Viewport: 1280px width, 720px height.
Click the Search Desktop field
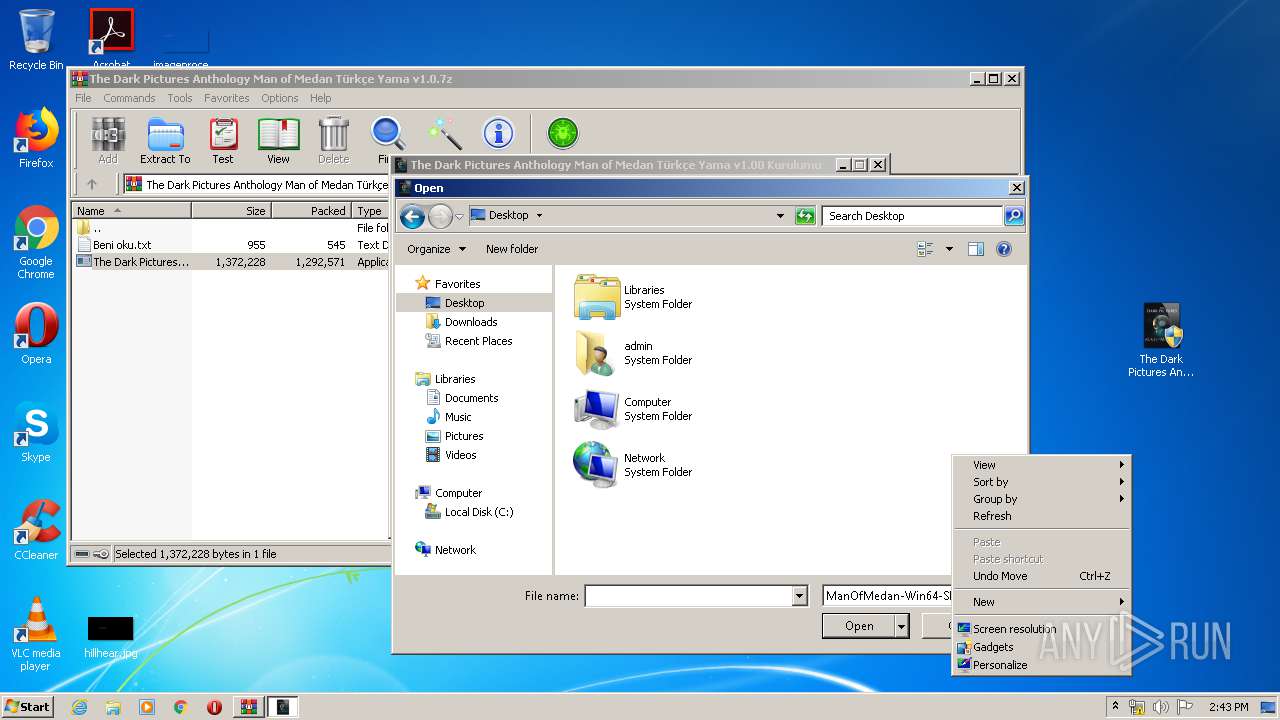point(912,216)
